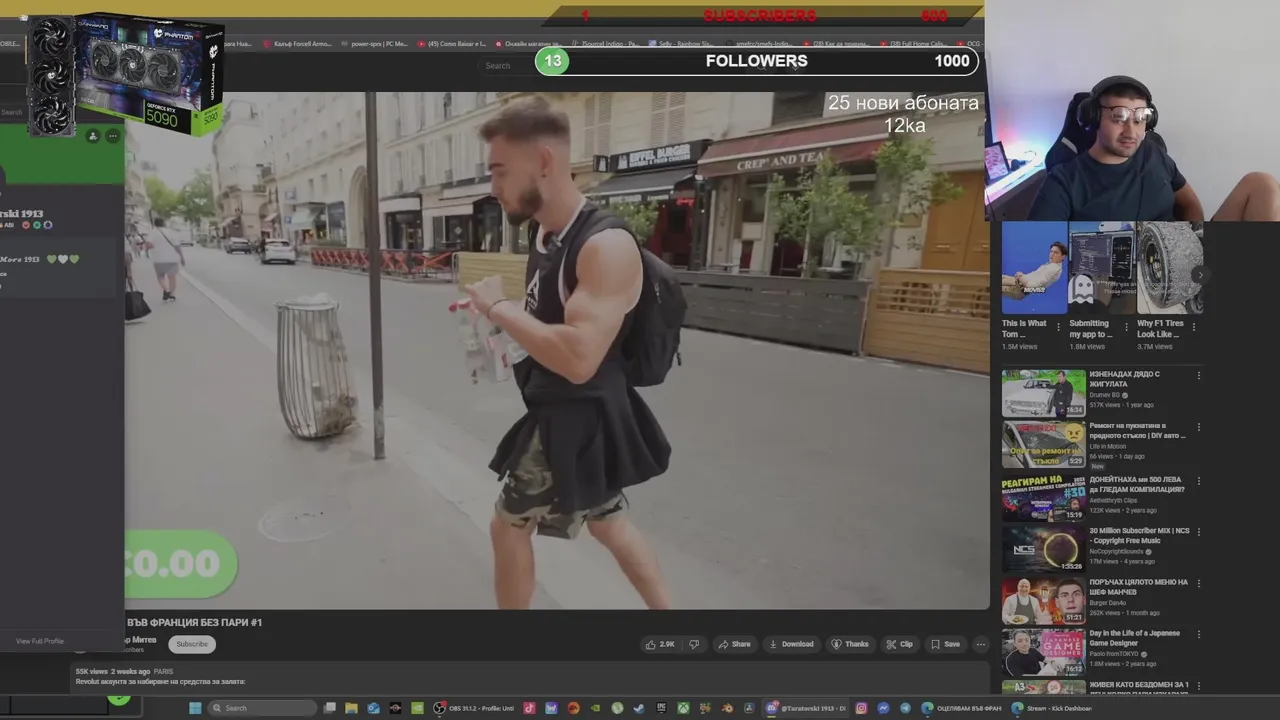1280x720 pixels.
Task: Open options for 'ДОНЕЙТНАХА ми 500 ЛЕВА' video
Action: pos(1198,479)
